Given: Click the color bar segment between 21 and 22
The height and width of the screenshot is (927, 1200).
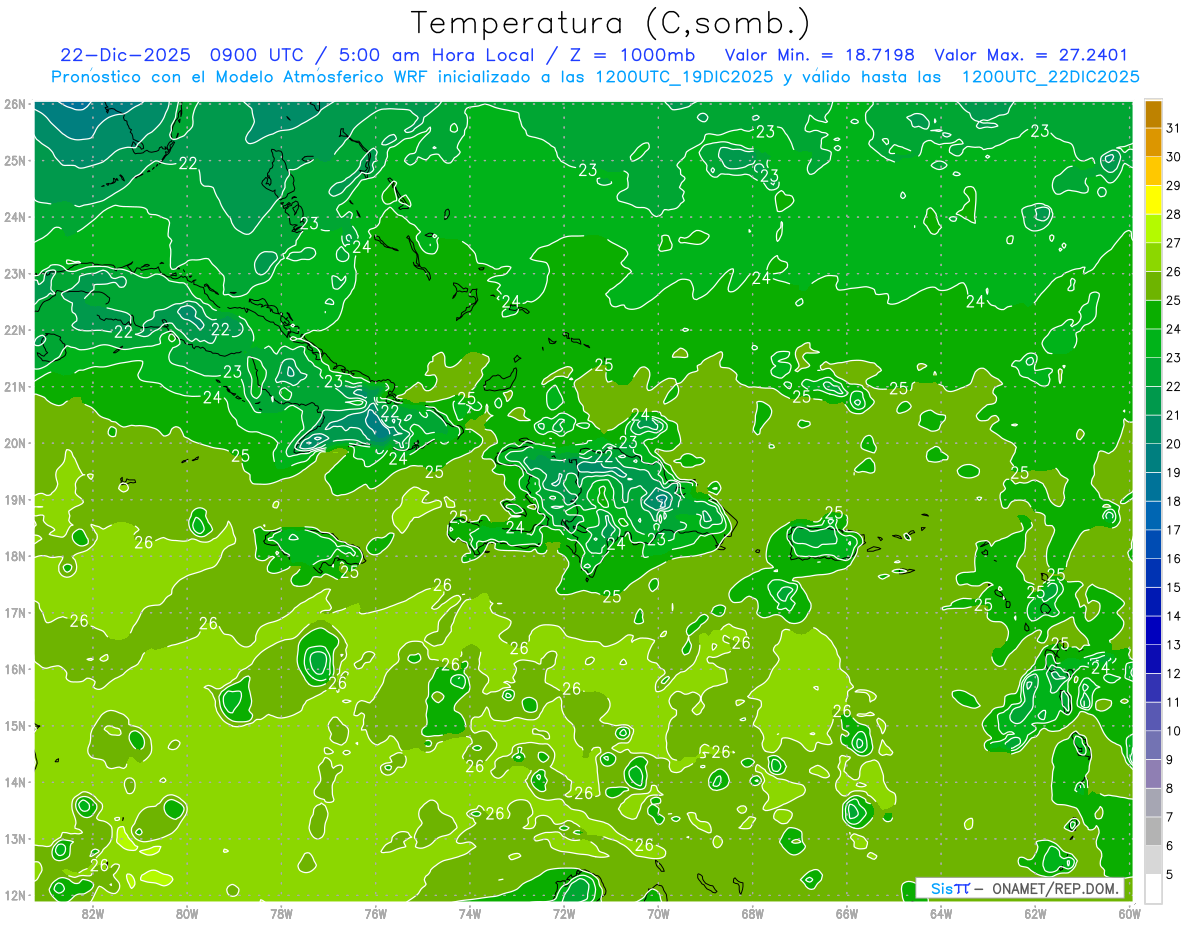Looking at the screenshot, I should point(1153,401).
